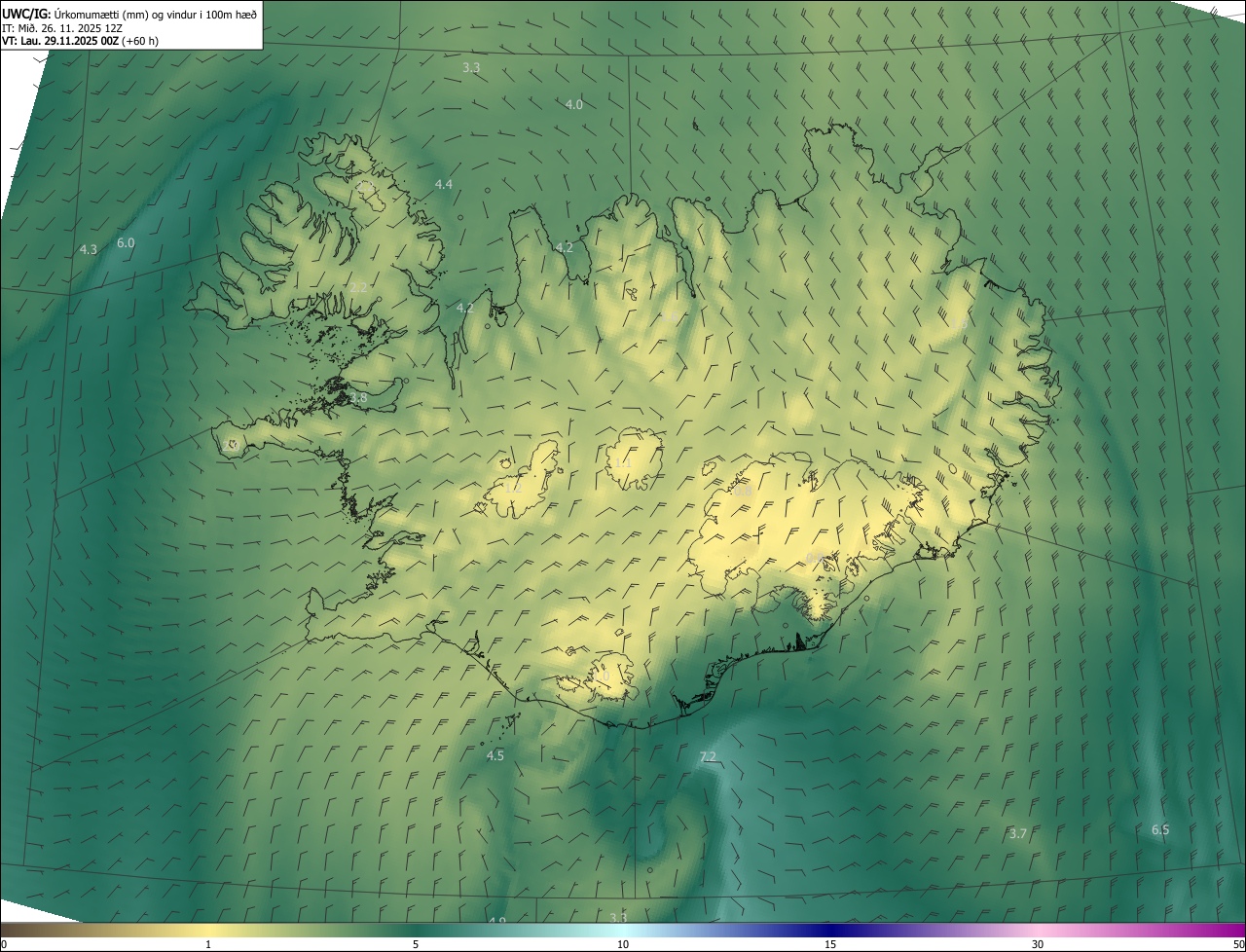The width and height of the screenshot is (1246, 952).
Task: Select the VT: Lau. 29.11.2025 00Z line
Action: coord(80,41)
